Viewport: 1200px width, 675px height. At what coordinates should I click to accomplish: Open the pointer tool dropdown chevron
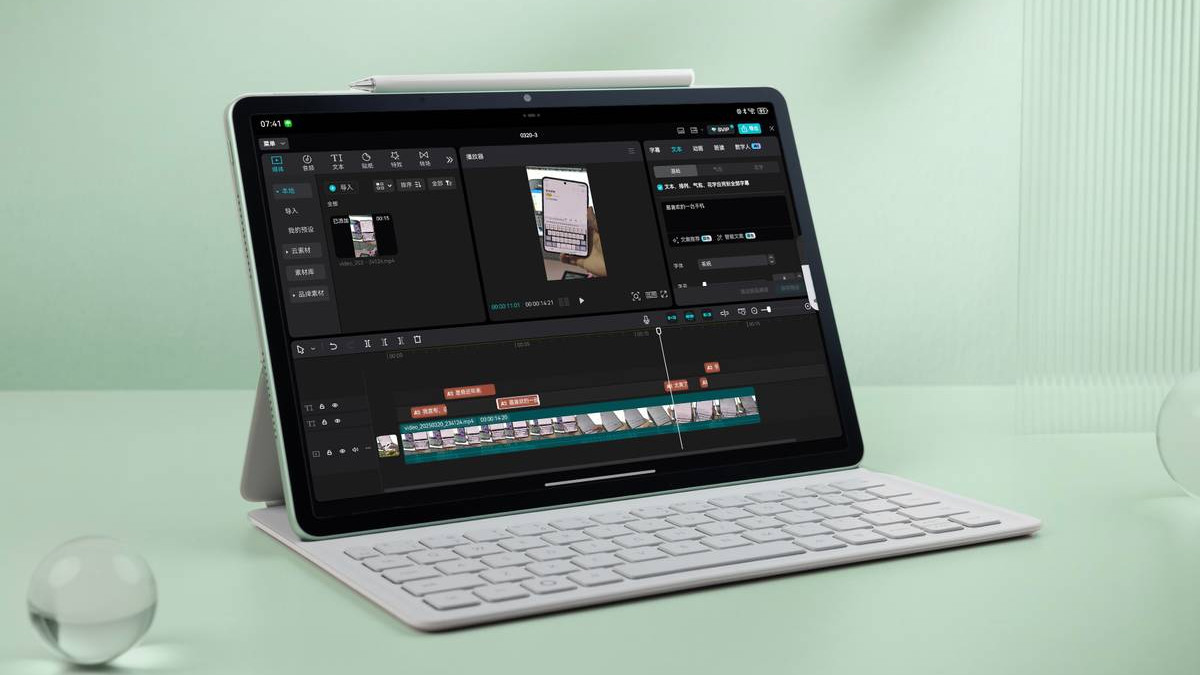tap(312, 348)
